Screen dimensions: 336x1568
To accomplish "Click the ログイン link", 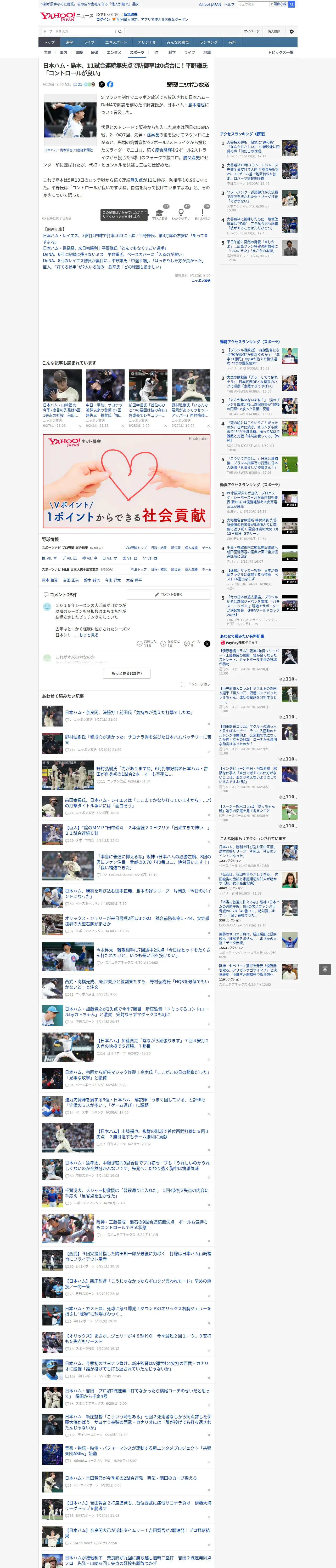I will pos(103,20).
